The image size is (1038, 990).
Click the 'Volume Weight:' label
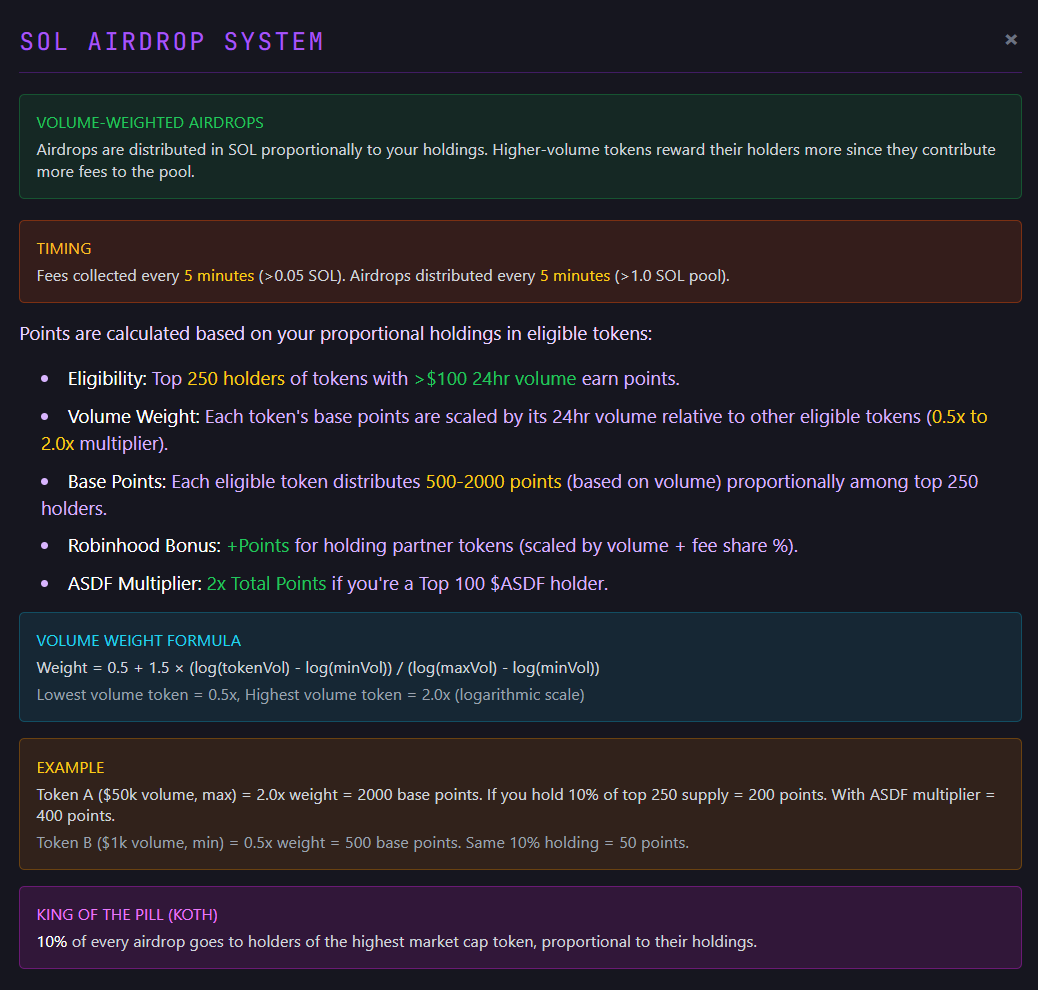point(134,417)
